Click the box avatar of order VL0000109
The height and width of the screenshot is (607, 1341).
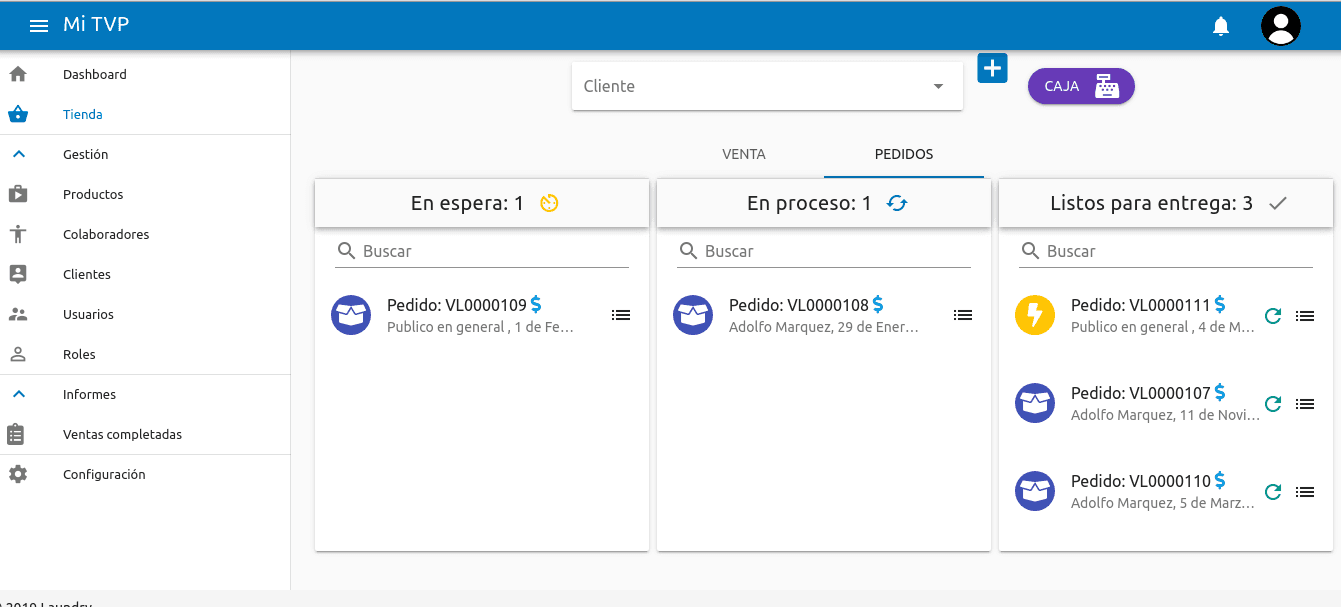pyautogui.click(x=351, y=315)
